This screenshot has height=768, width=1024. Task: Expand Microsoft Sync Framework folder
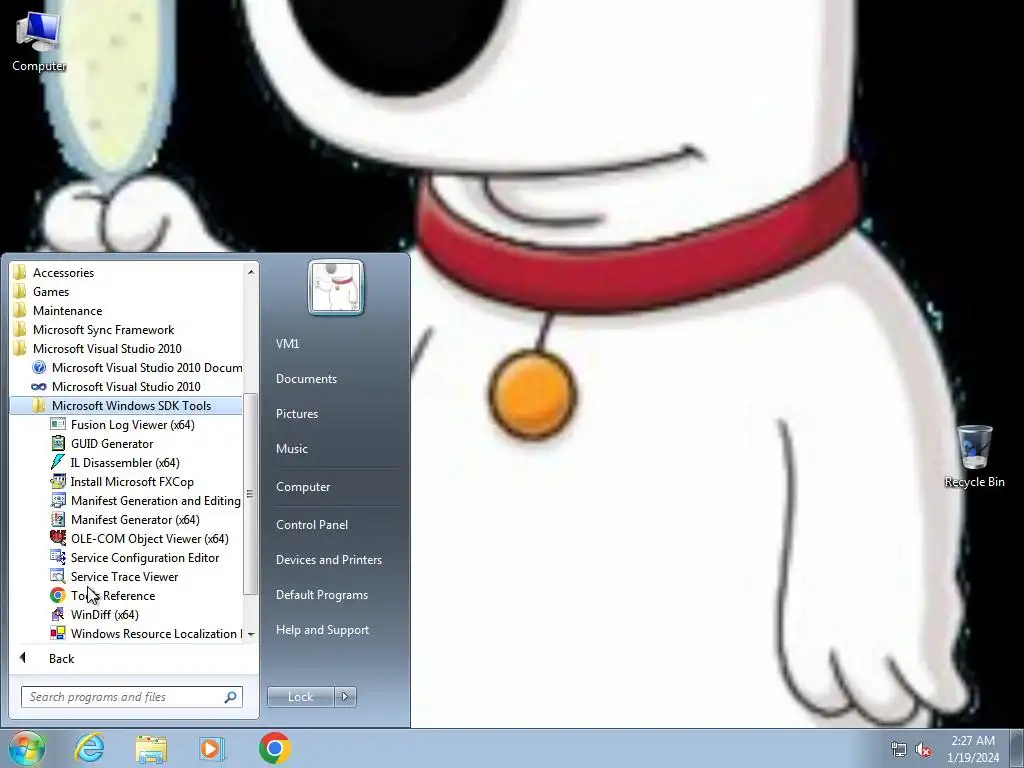click(x=126, y=330)
